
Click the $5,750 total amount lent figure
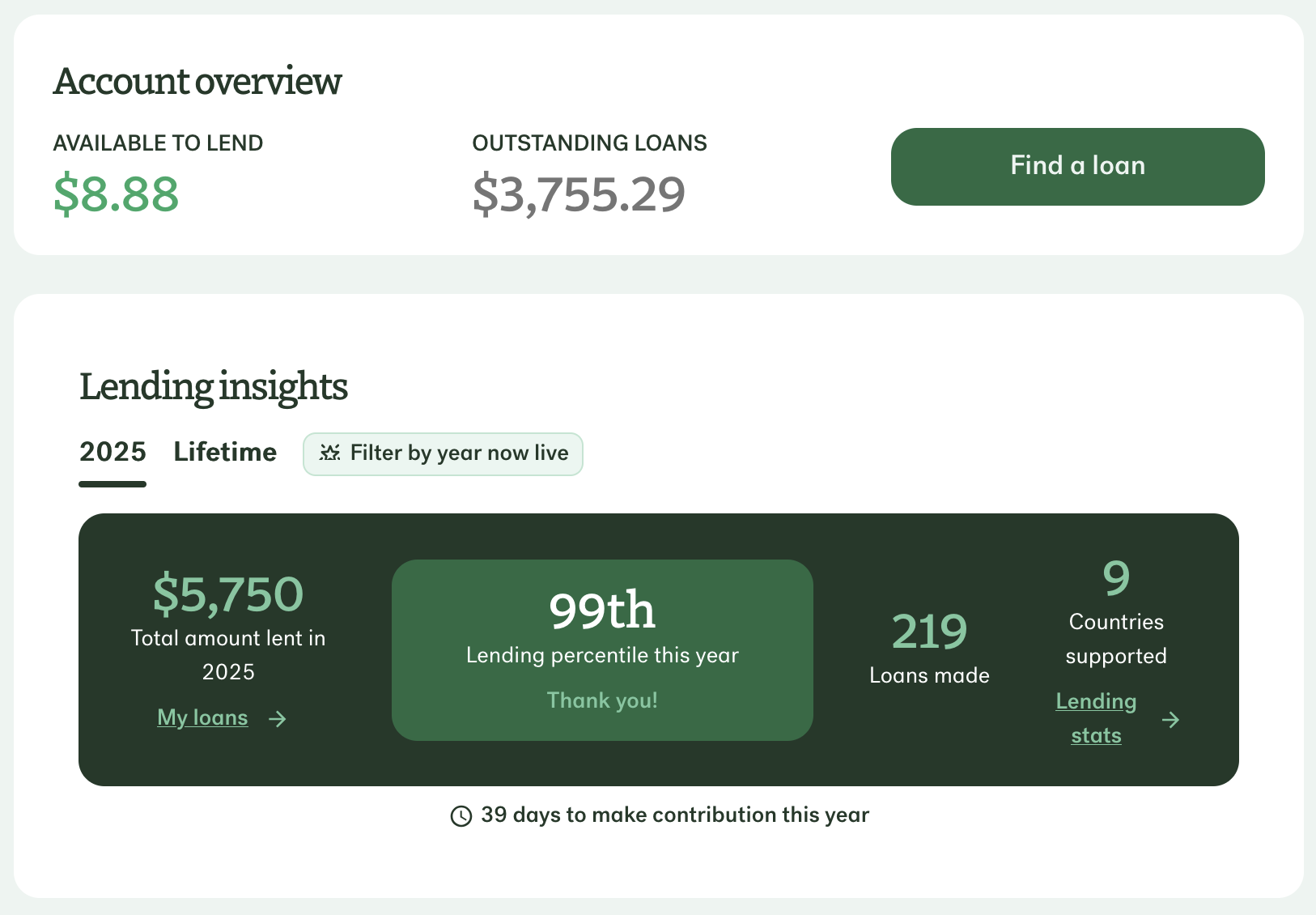coord(228,594)
